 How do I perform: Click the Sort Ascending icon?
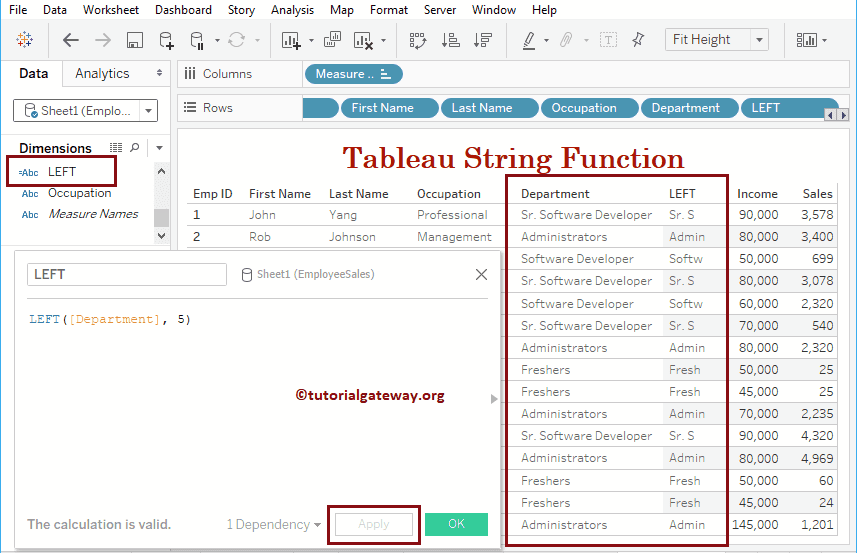pyautogui.click(x=450, y=40)
